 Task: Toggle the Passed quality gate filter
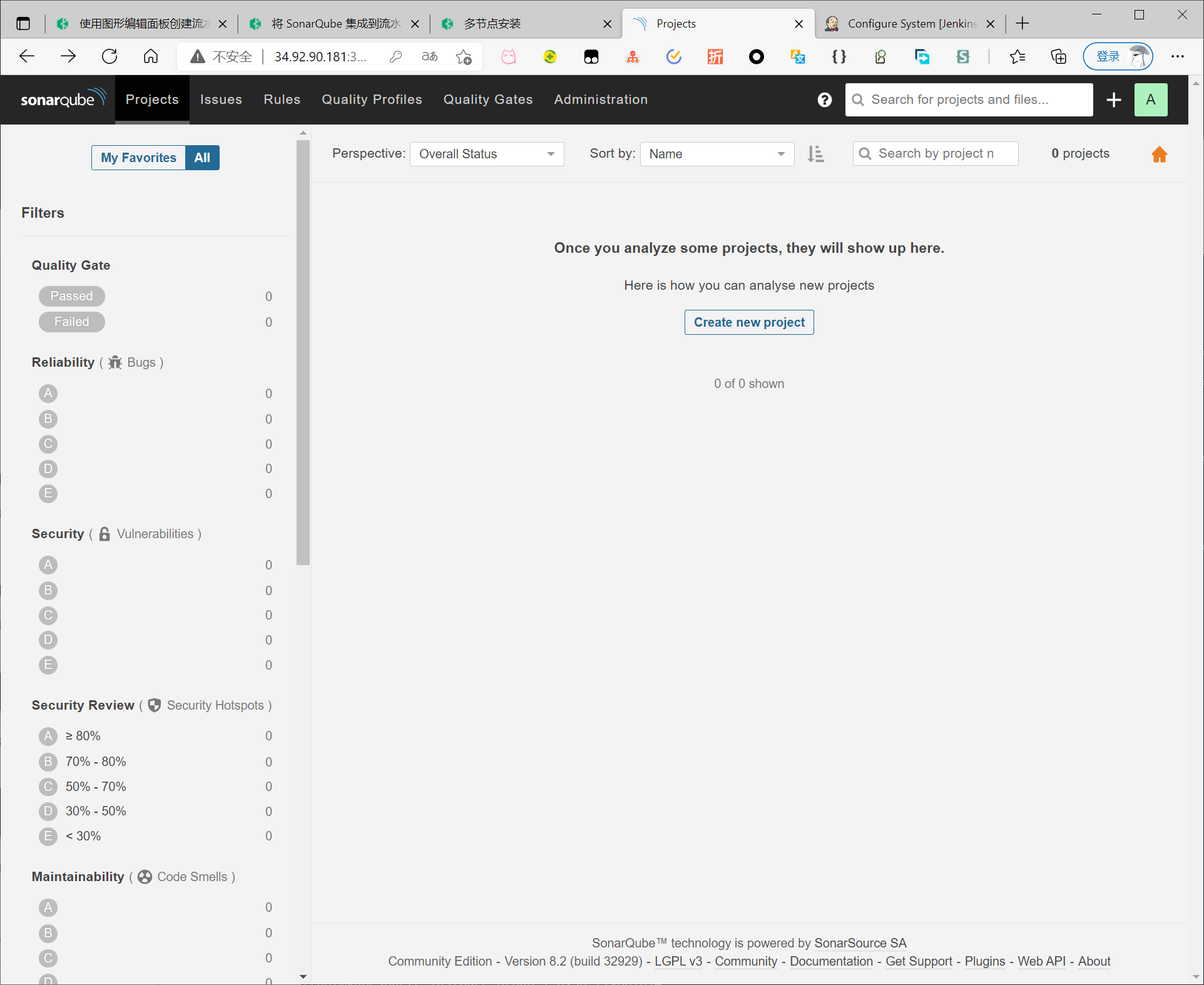(x=71, y=296)
